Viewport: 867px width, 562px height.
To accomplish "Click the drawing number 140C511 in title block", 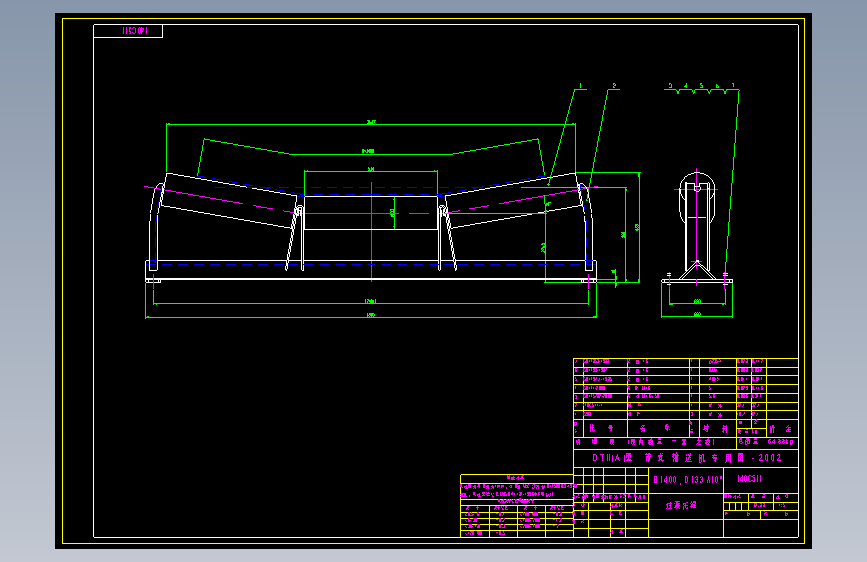I will pos(749,479).
